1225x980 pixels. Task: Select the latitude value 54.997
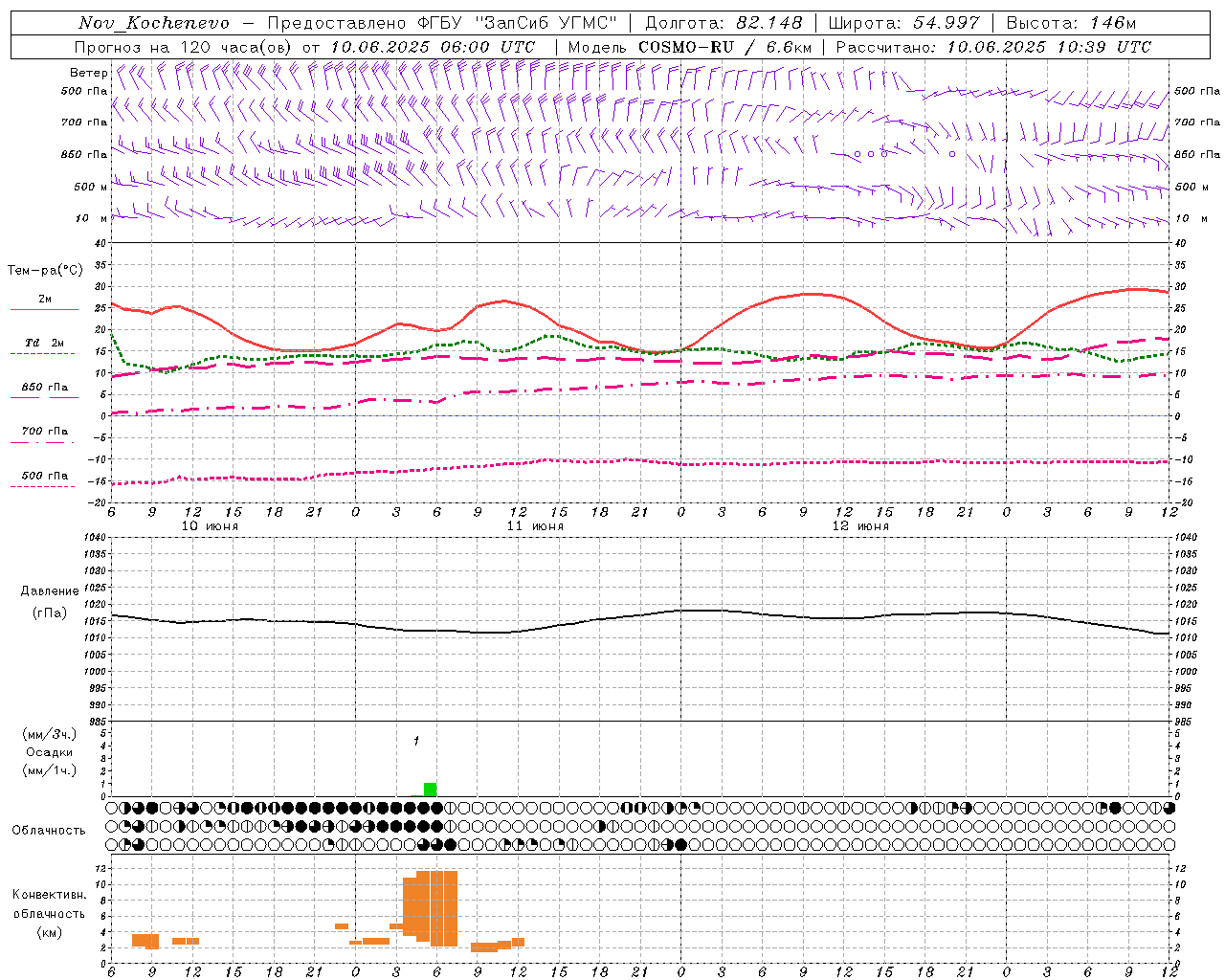(947, 23)
